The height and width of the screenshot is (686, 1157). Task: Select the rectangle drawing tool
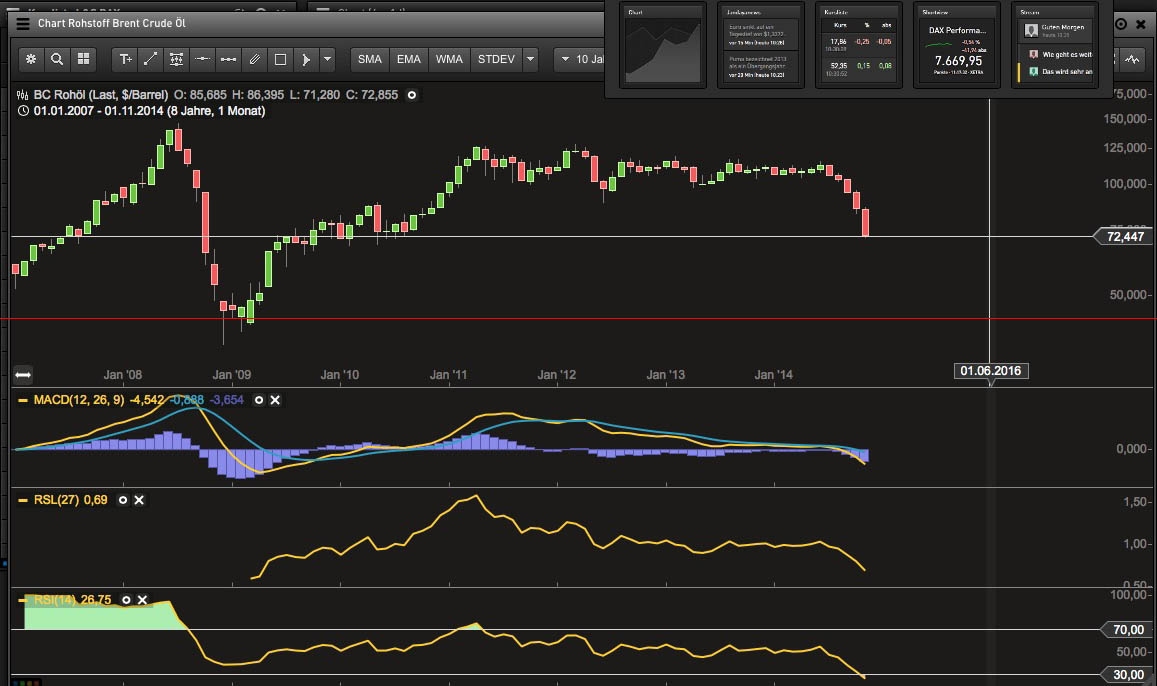(280, 59)
